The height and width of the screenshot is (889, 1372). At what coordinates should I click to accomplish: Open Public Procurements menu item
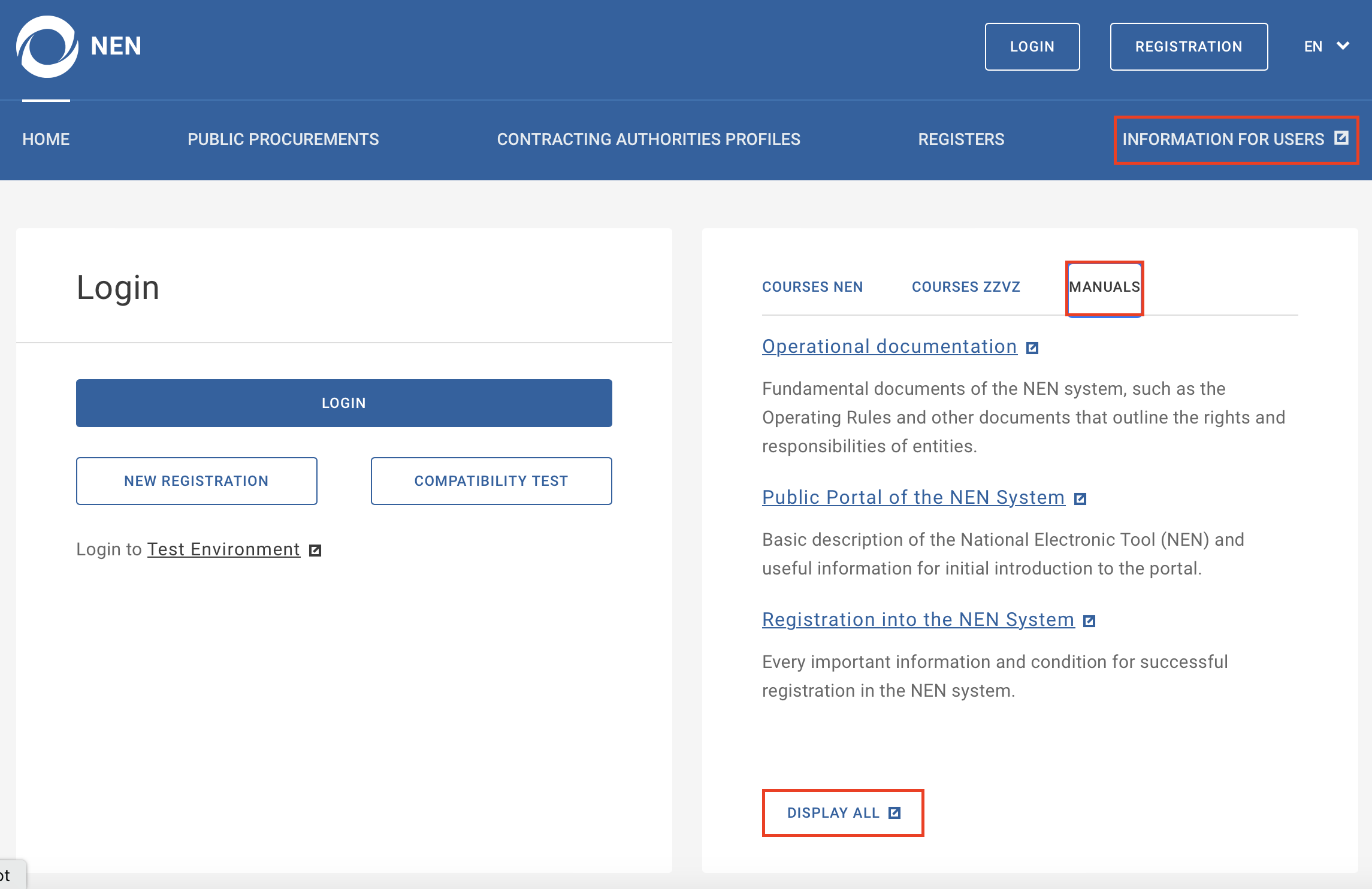point(283,139)
